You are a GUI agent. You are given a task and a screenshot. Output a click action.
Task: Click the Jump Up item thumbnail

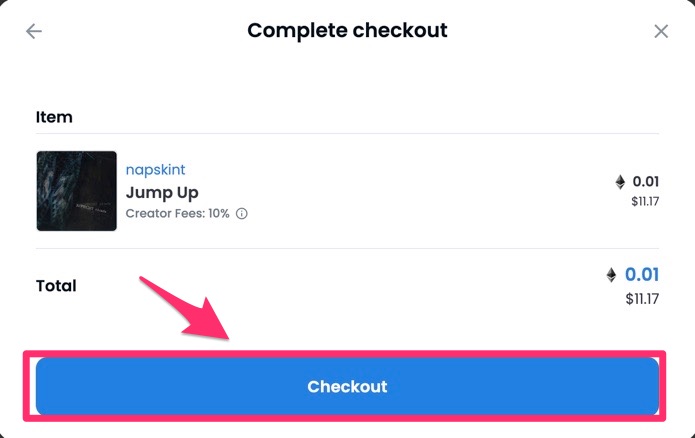point(77,191)
